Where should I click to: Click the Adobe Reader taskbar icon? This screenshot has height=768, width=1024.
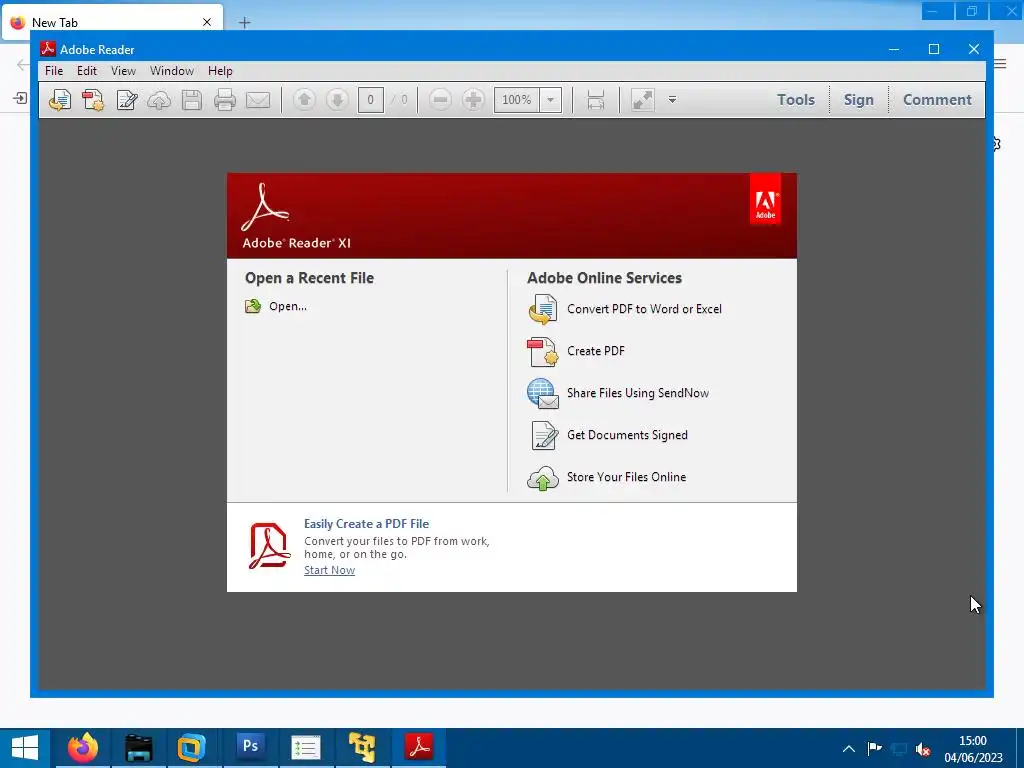pos(419,748)
